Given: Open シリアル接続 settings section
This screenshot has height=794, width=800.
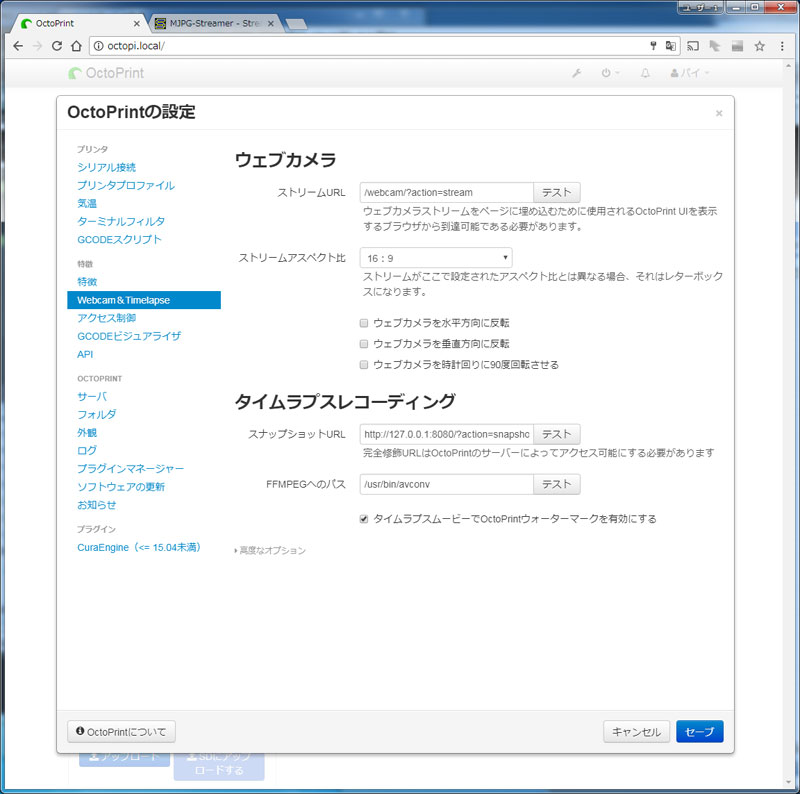Looking at the screenshot, I should pyautogui.click(x=106, y=167).
